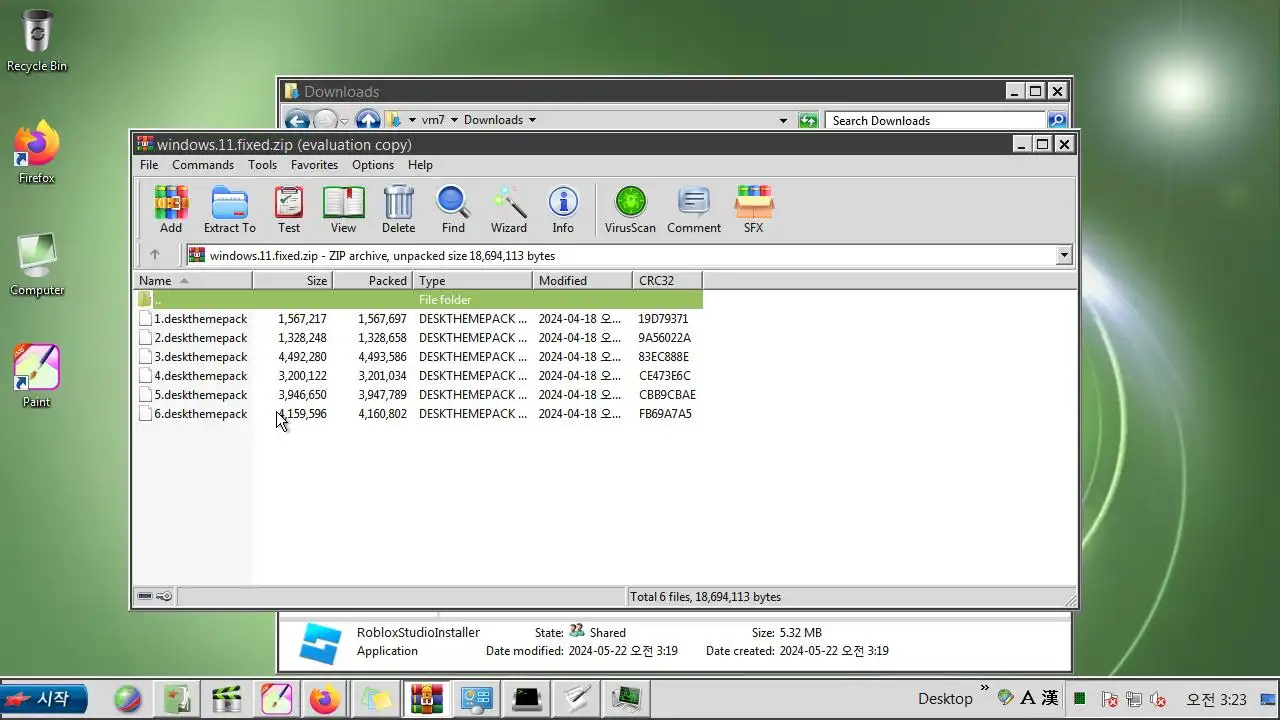Select file 4.deskthemepack

click(x=200, y=376)
